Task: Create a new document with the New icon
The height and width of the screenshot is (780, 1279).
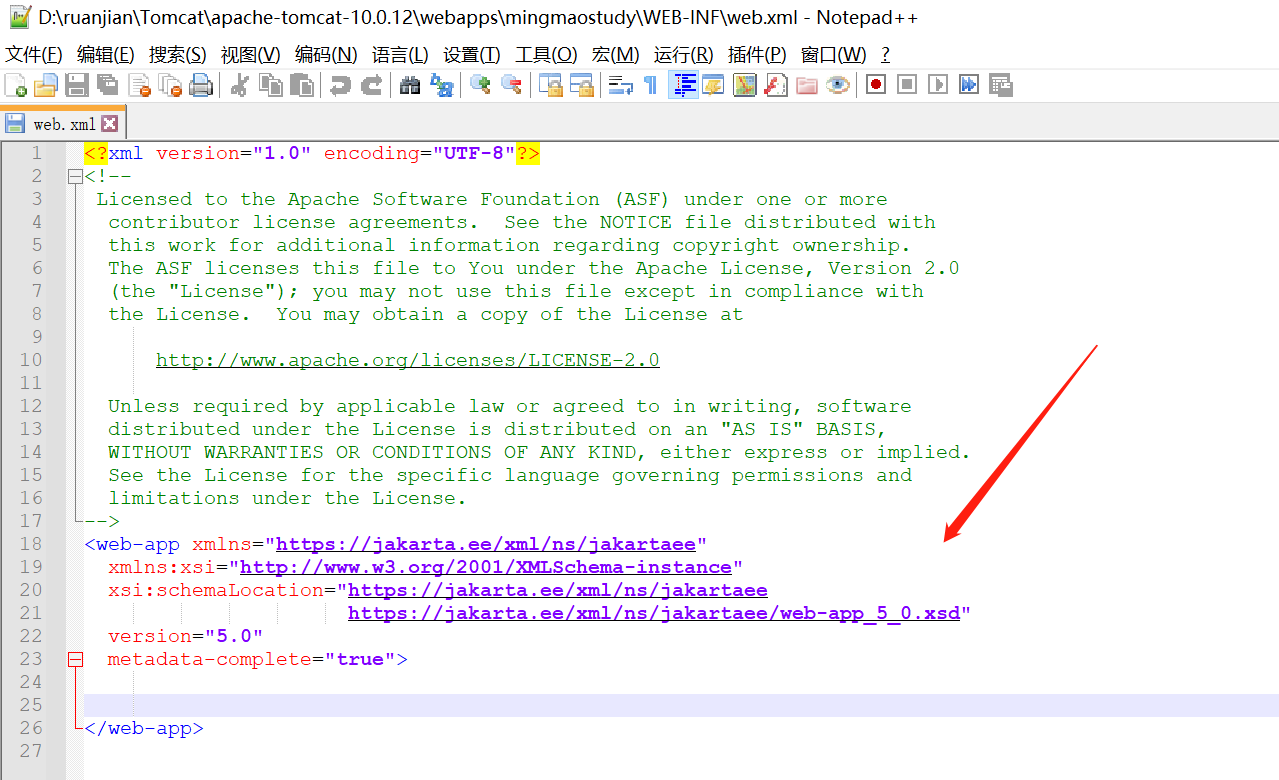Action: click(x=16, y=85)
